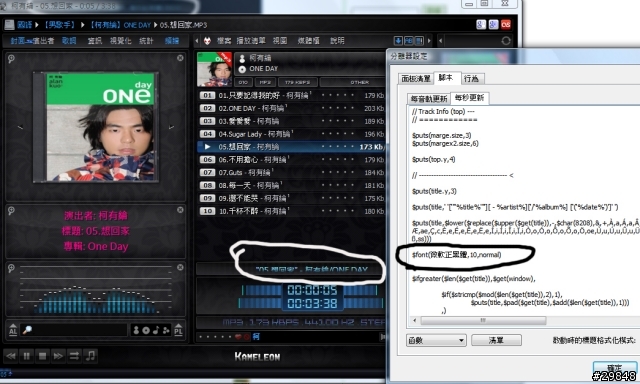
Task: Filter by title music-note icon
Action: [x=156, y=330]
